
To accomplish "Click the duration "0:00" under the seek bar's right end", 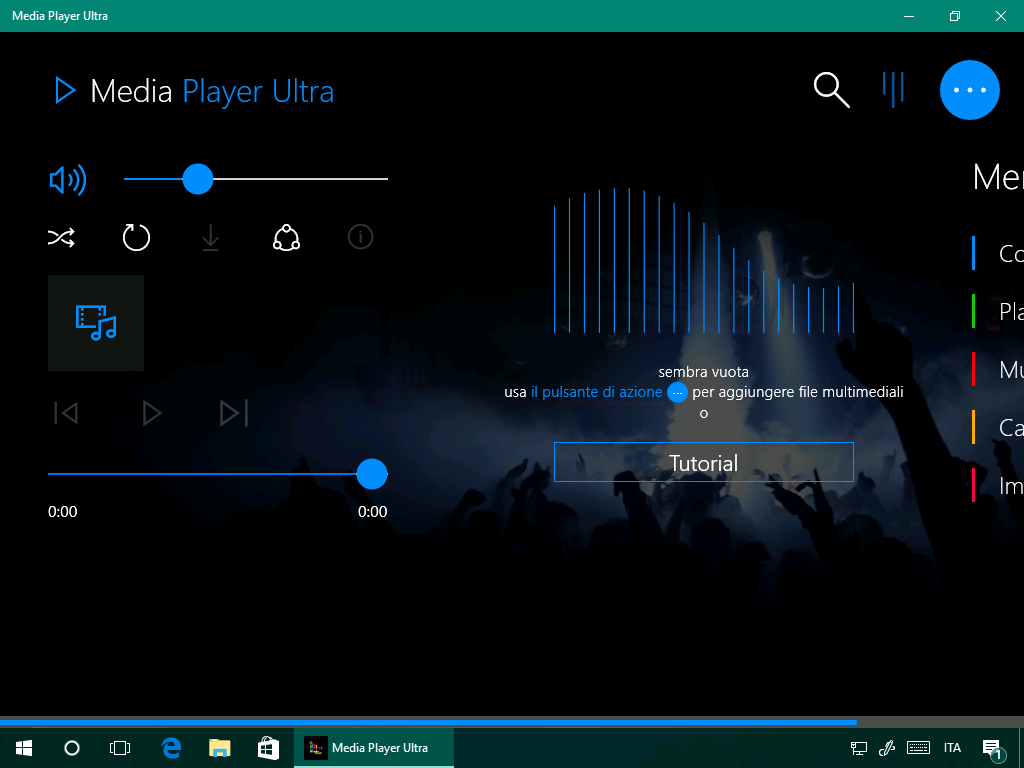I will 373,511.
